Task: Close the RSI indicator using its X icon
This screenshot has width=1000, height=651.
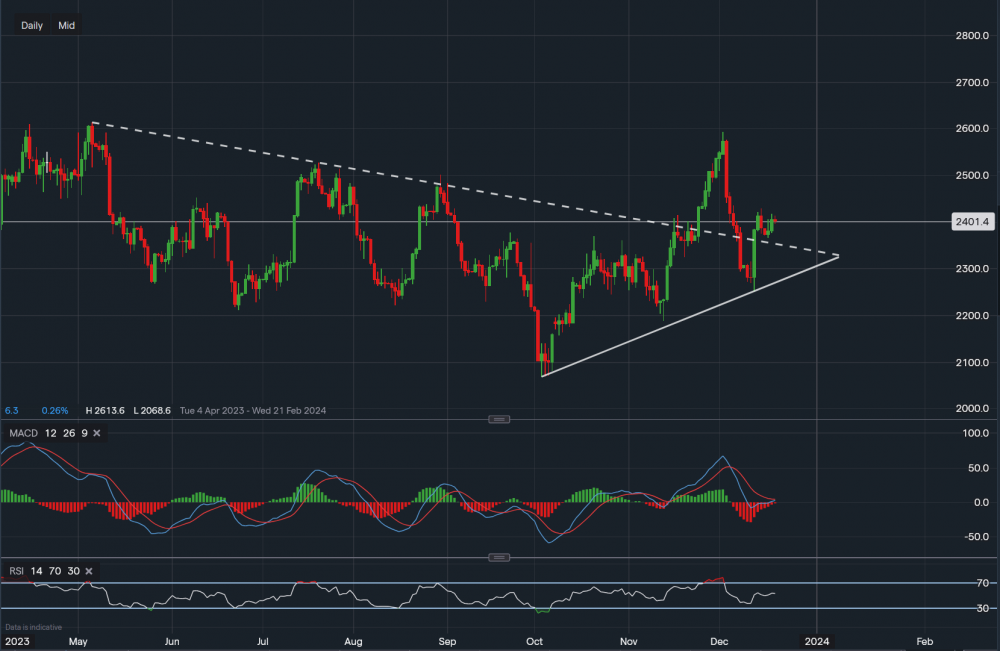Action: point(89,571)
